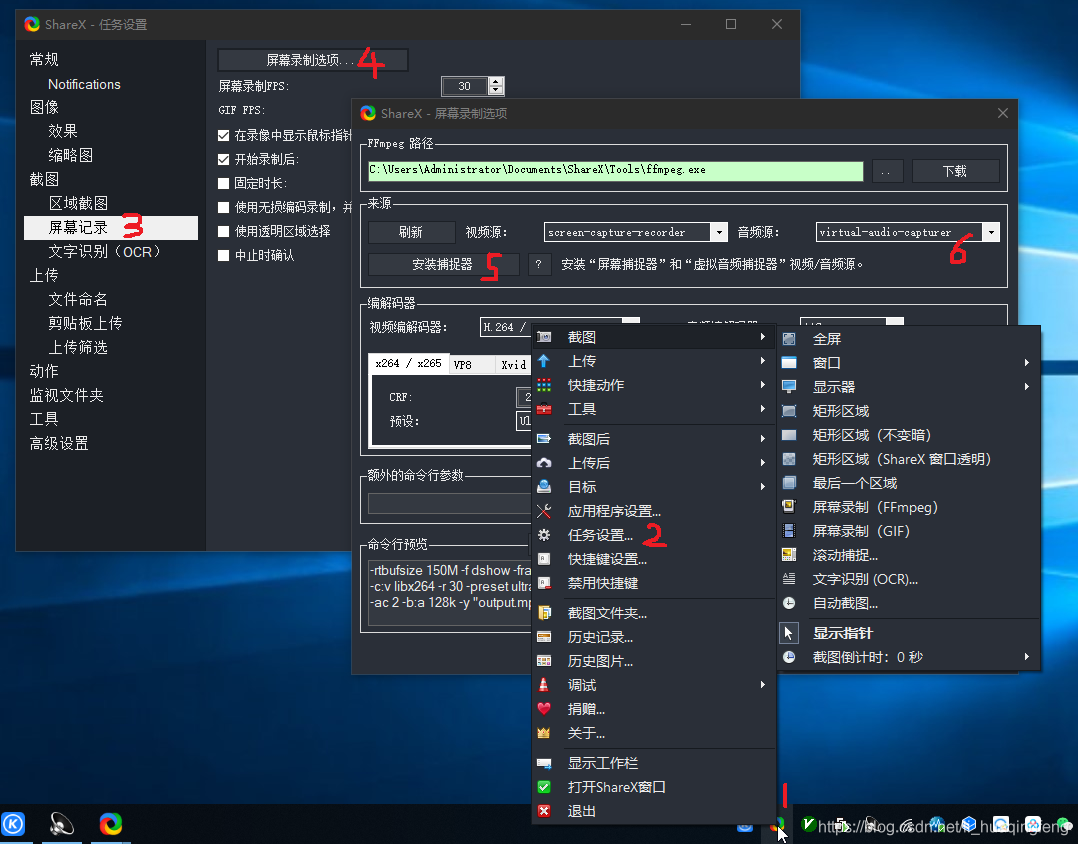Expand the 窗口 submenu arrow

point(1026,363)
